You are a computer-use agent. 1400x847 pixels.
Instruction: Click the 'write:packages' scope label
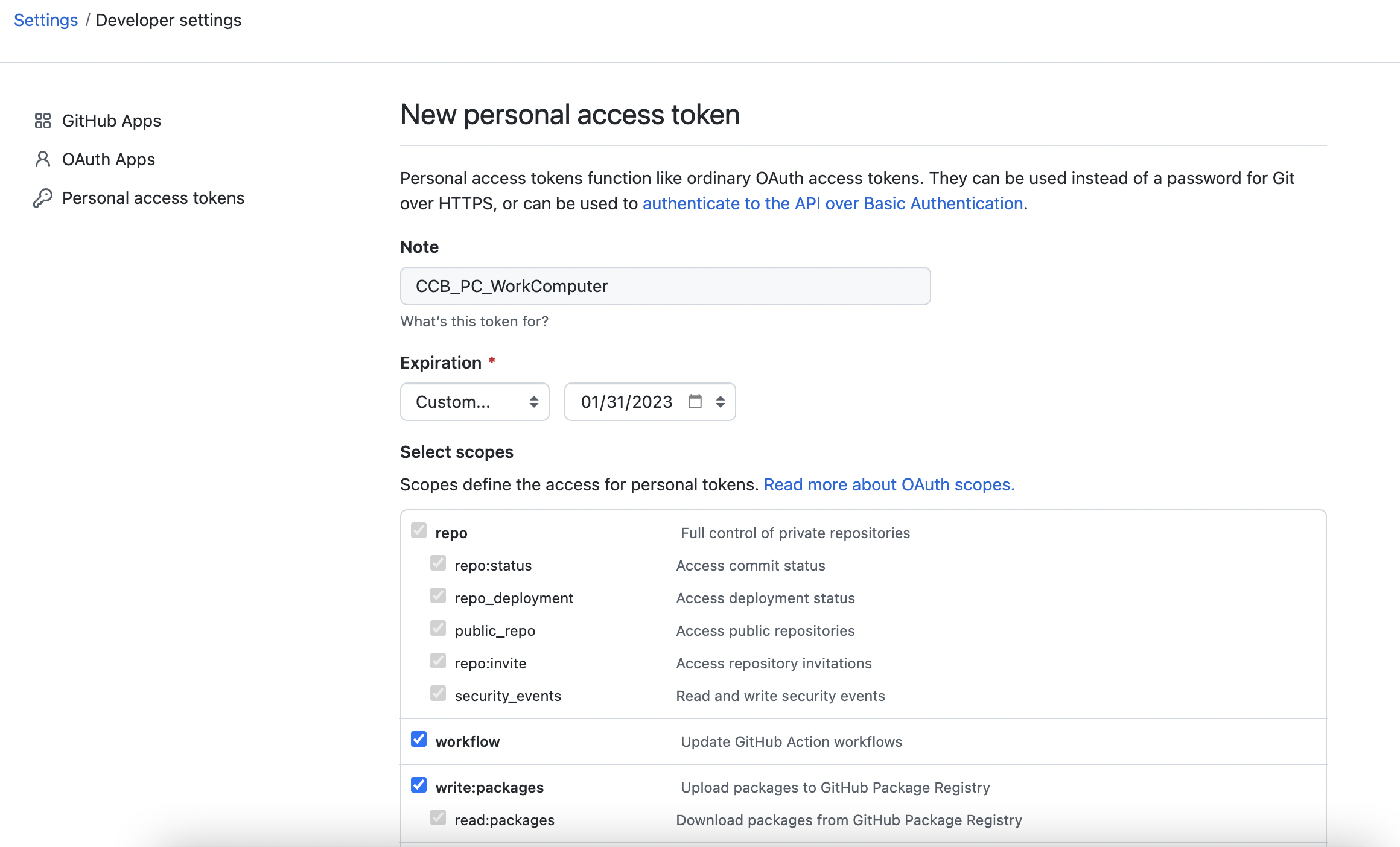[489, 788]
